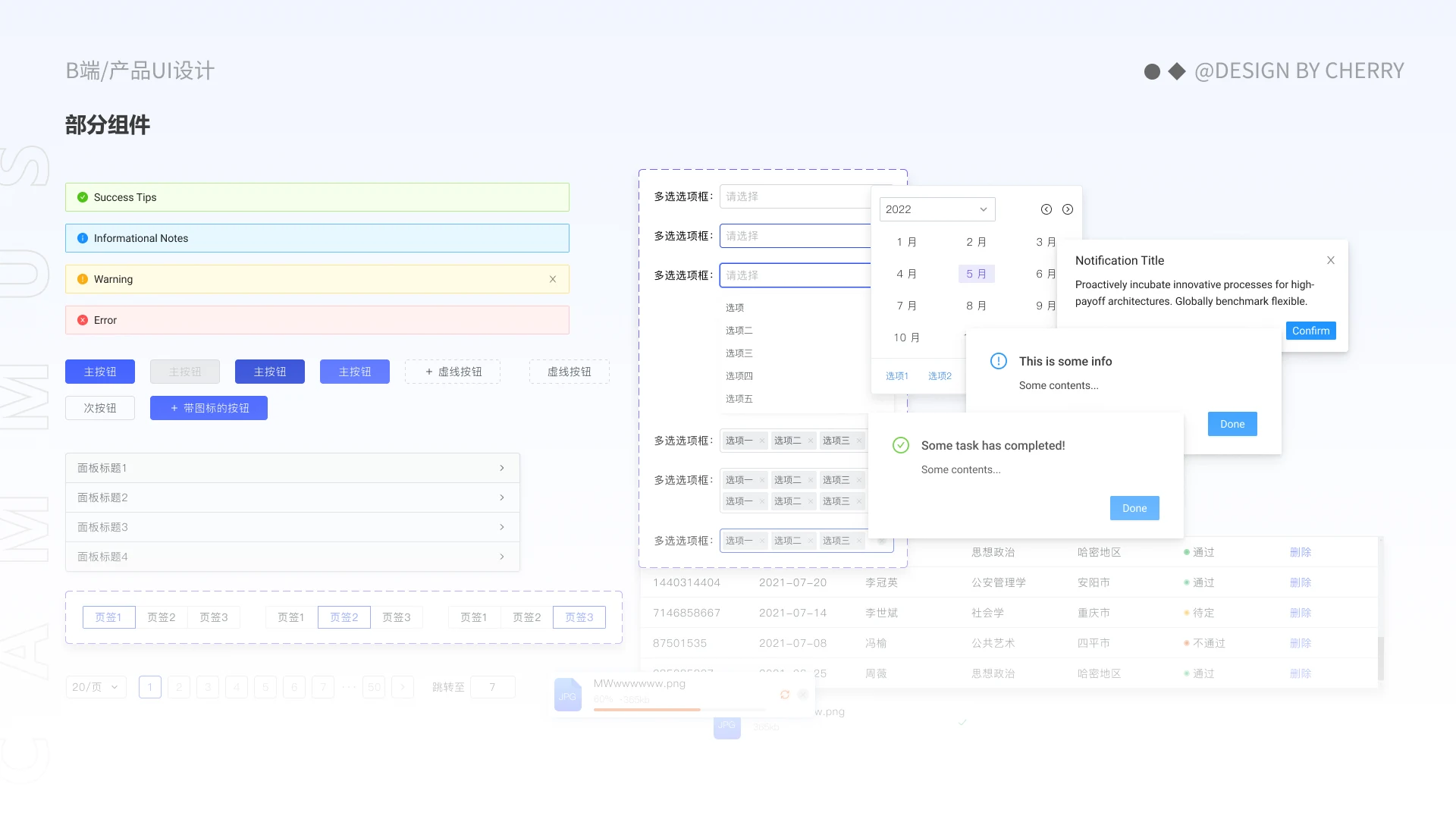Expand panel 面板标题3
Image resolution: width=1456 pixels, height=819 pixels.
(x=293, y=527)
